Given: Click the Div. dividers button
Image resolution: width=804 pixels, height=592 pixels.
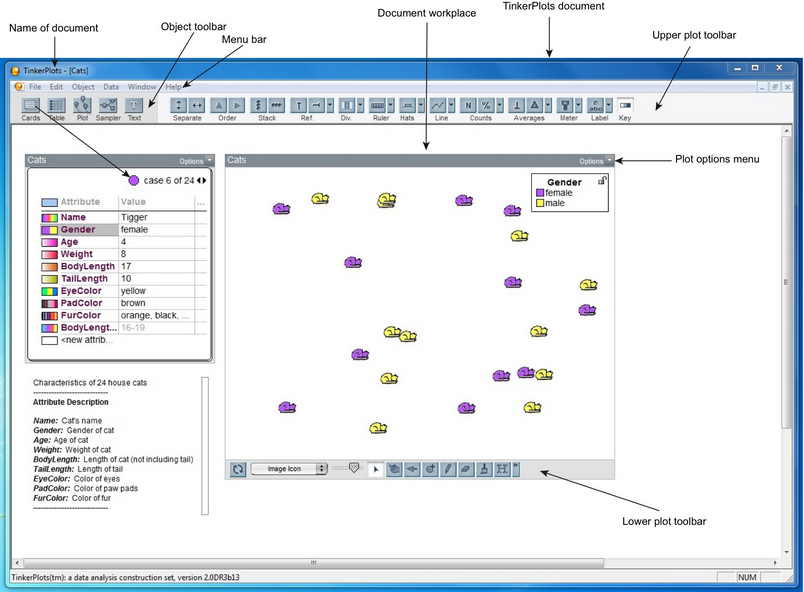Looking at the screenshot, I should (x=347, y=106).
